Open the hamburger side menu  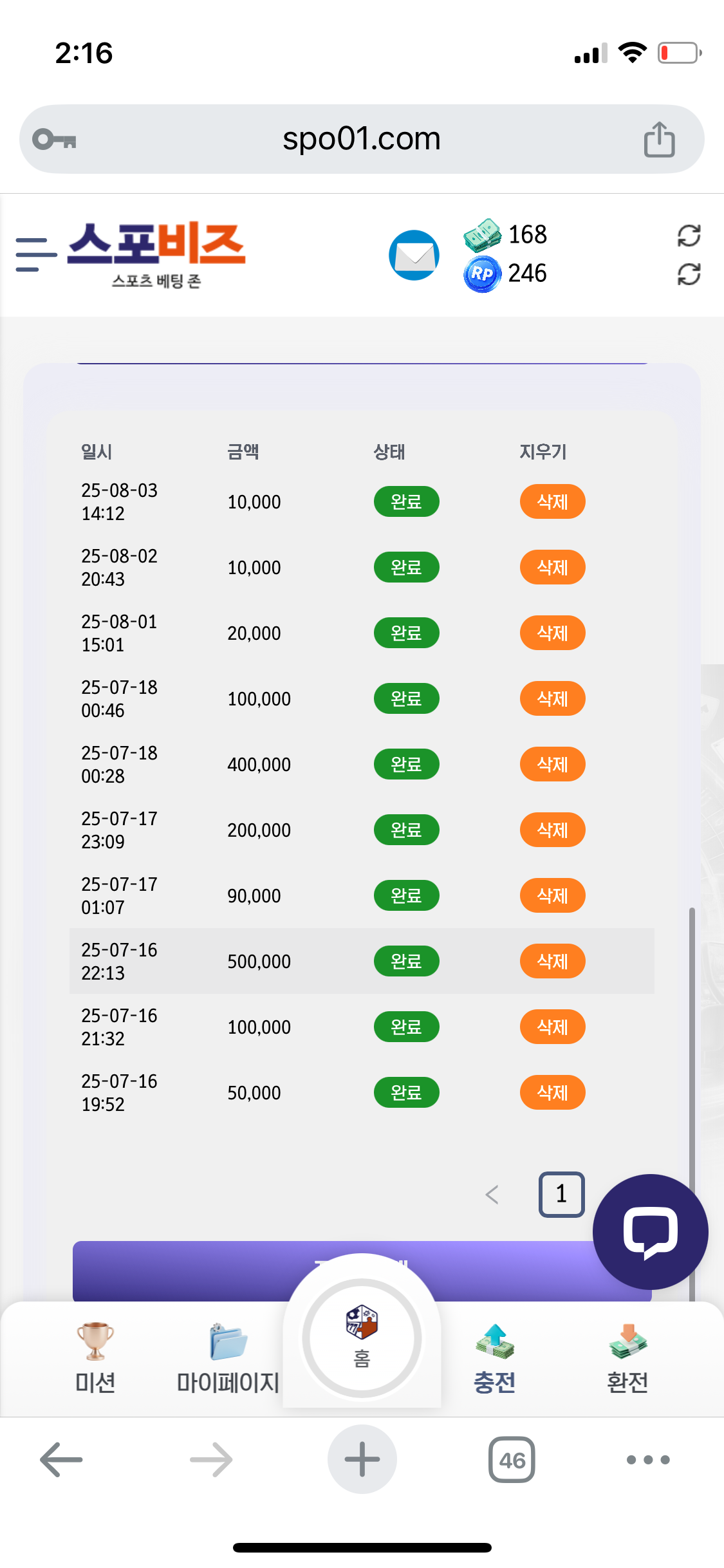point(36,254)
